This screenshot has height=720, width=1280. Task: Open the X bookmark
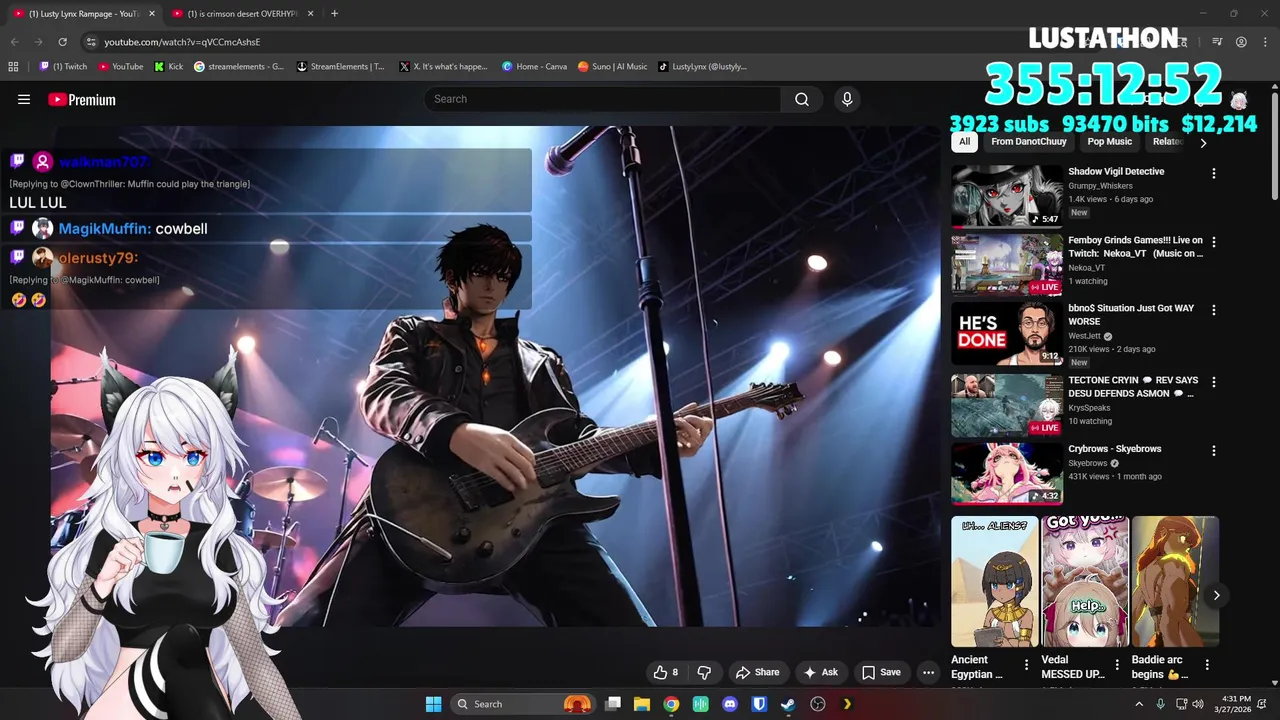pos(443,67)
